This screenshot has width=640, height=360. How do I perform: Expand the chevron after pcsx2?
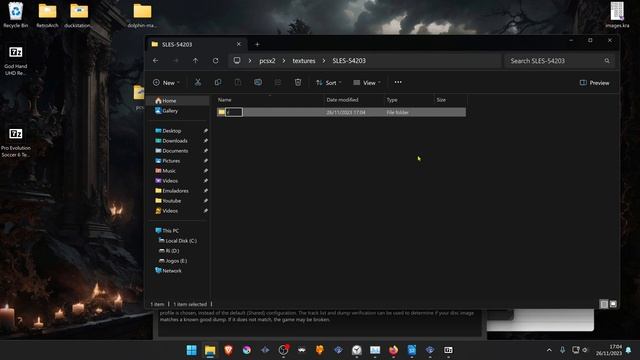(x=284, y=60)
